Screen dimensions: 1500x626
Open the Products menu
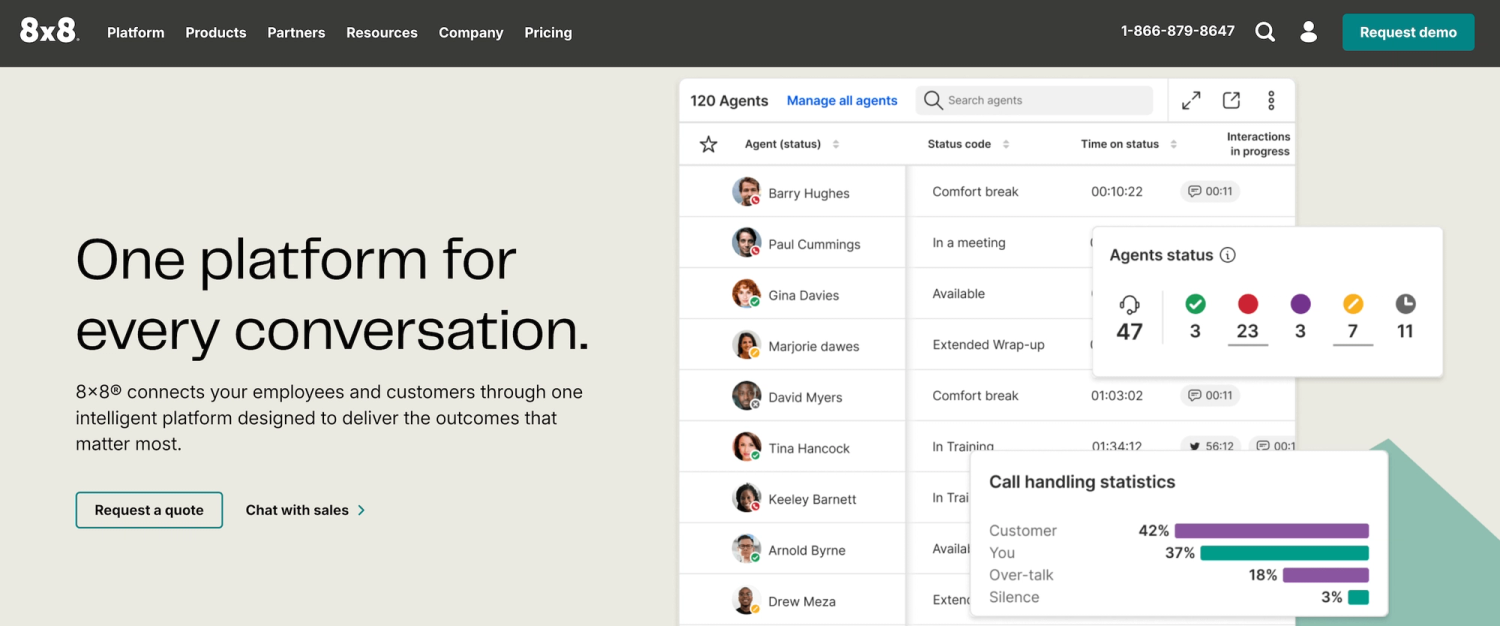click(x=216, y=32)
